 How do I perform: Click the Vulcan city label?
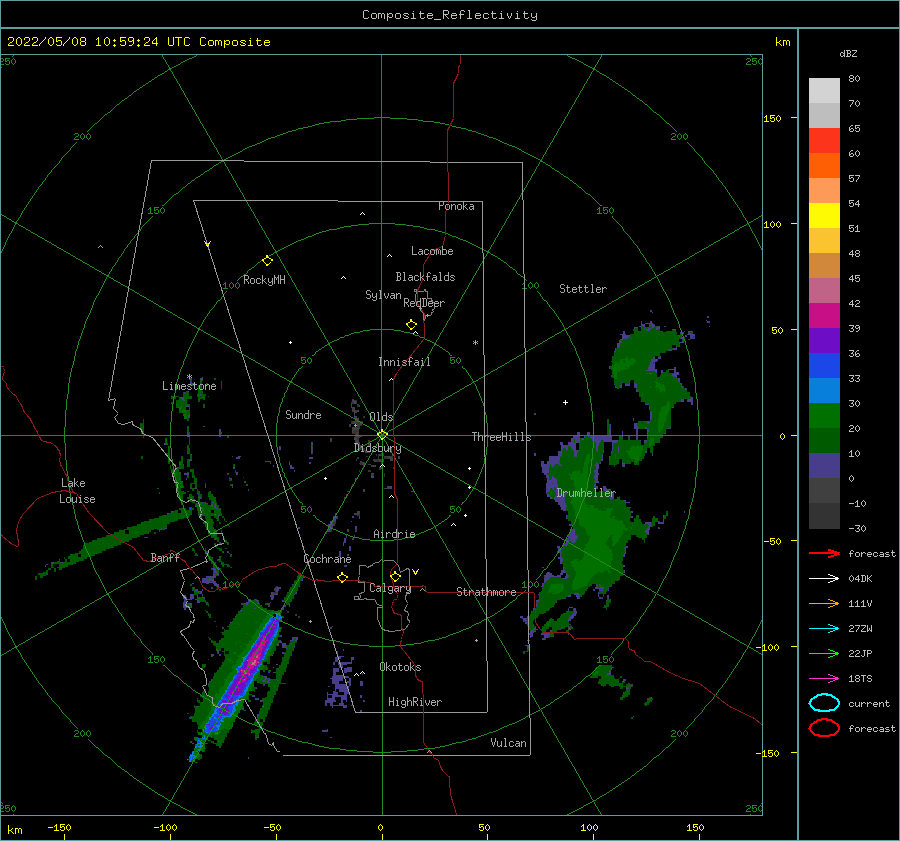coord(509,743)
